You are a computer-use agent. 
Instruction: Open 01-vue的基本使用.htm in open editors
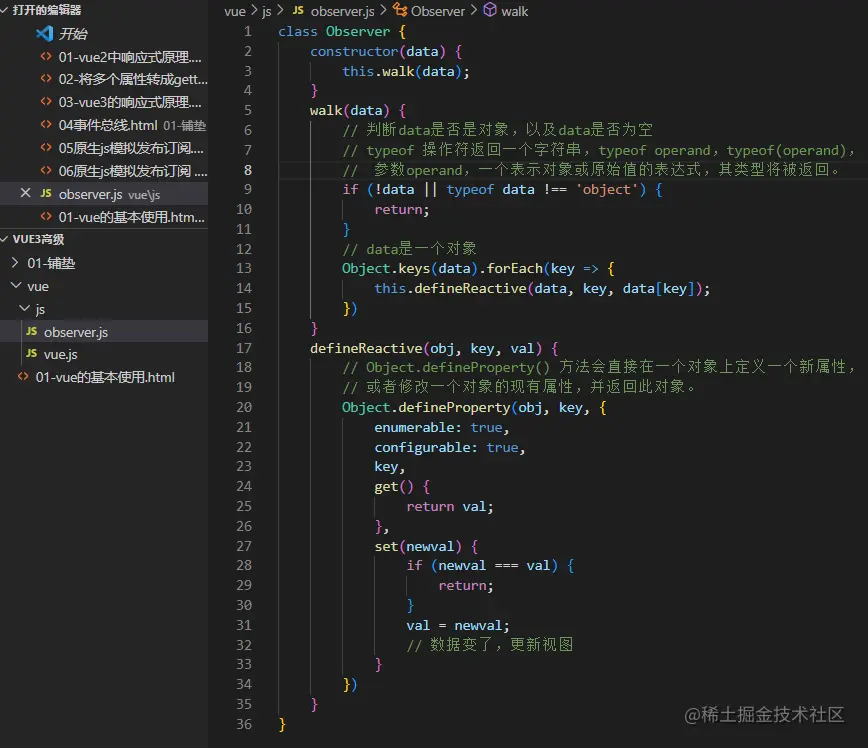tap(132, 217)
